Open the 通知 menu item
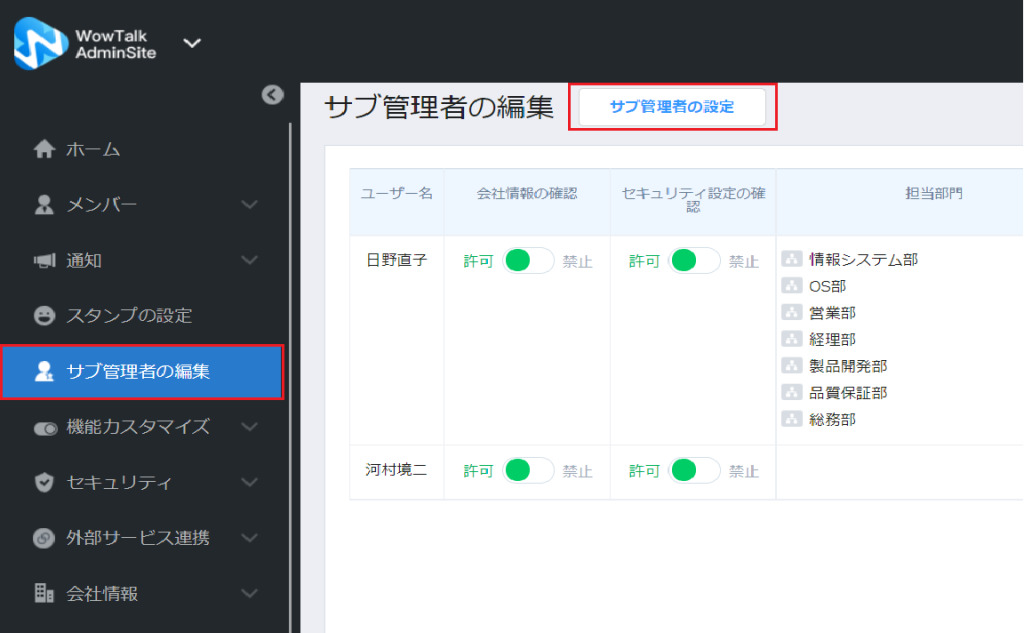1024x633 pixels. (144, 260)
